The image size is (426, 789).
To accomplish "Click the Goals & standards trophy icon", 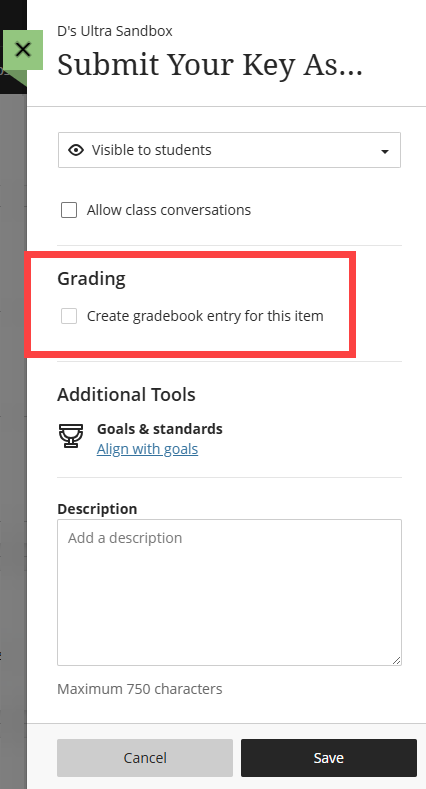I will (71, 436).
